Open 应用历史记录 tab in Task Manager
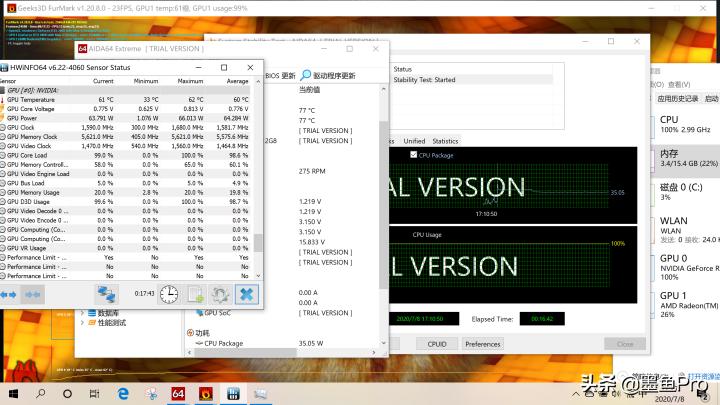This screenshot has height=405, width=720. (677, 98)
